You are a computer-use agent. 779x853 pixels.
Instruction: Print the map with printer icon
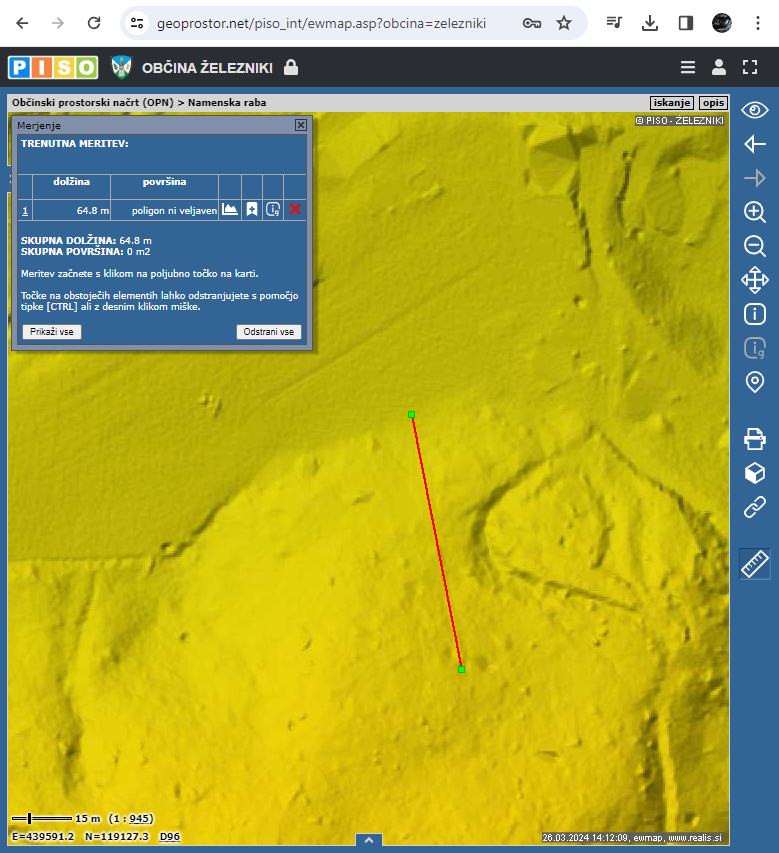point(755,438)
